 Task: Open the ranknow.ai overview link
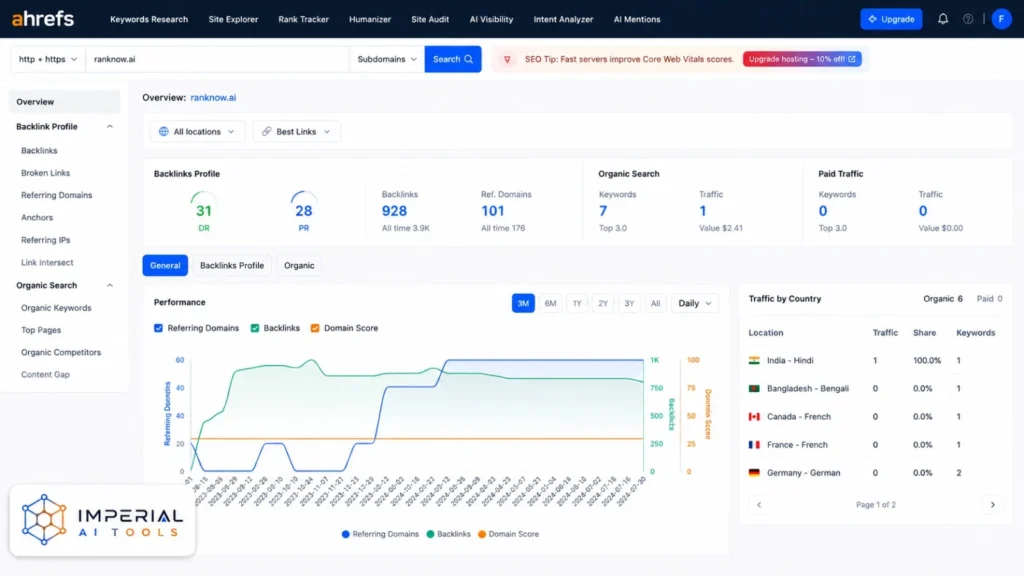pos(213,97)
